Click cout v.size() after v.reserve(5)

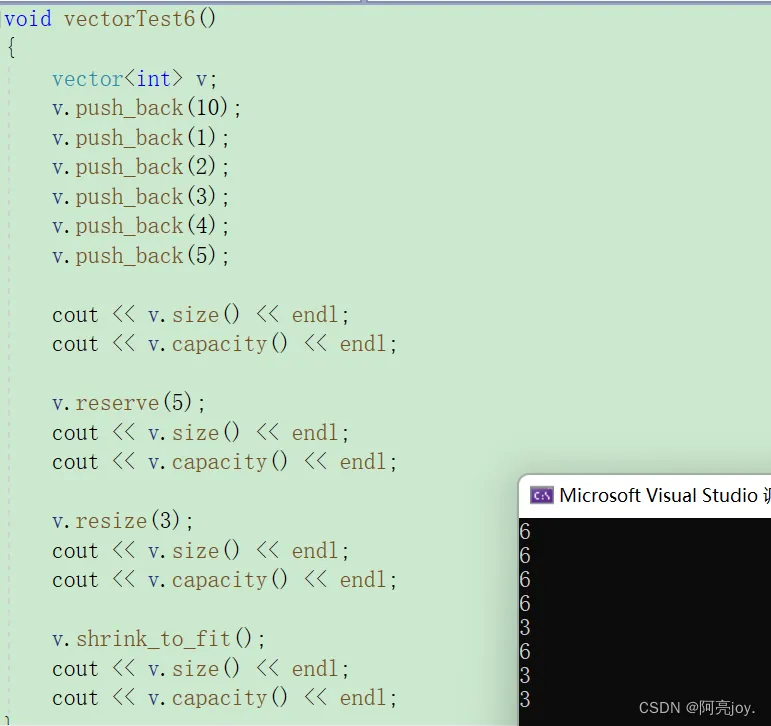click(x=201, y=433)
